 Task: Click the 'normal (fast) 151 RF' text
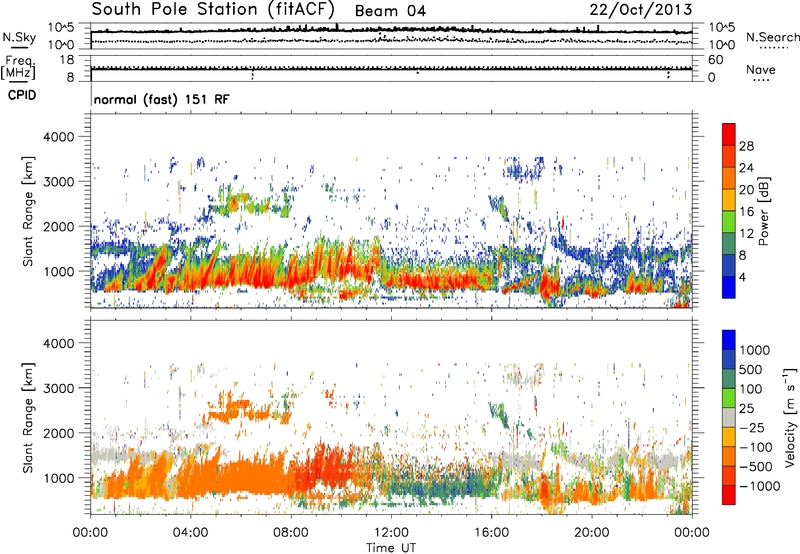tap(162, 99)
